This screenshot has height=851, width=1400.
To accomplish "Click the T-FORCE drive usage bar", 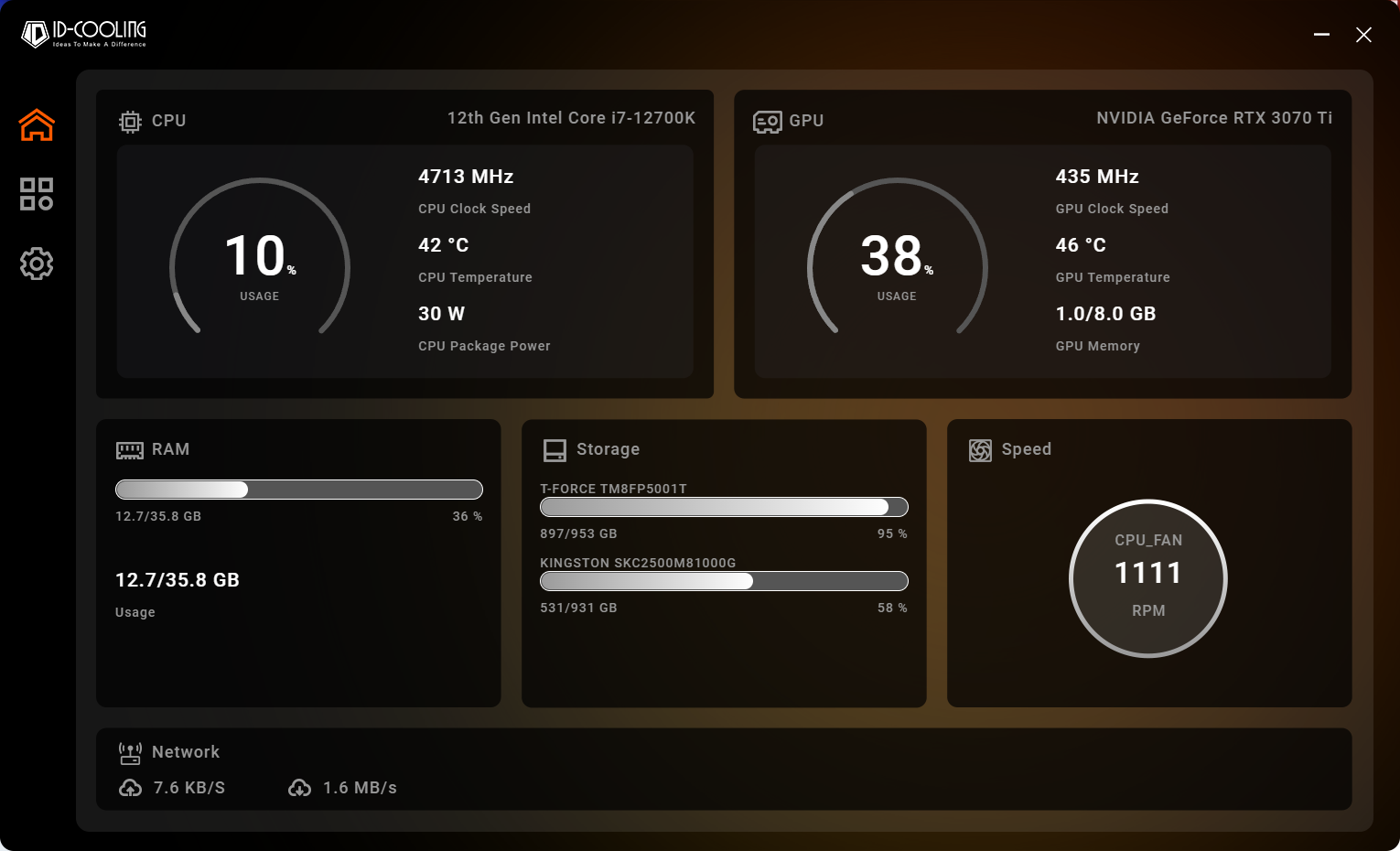I will [x=724, y=507].
